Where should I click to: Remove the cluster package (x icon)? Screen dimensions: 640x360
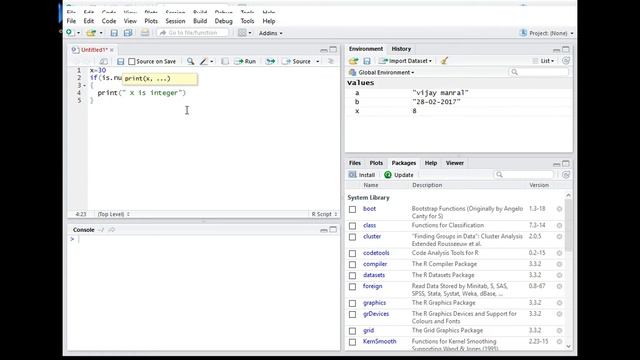tap(560, 237)
